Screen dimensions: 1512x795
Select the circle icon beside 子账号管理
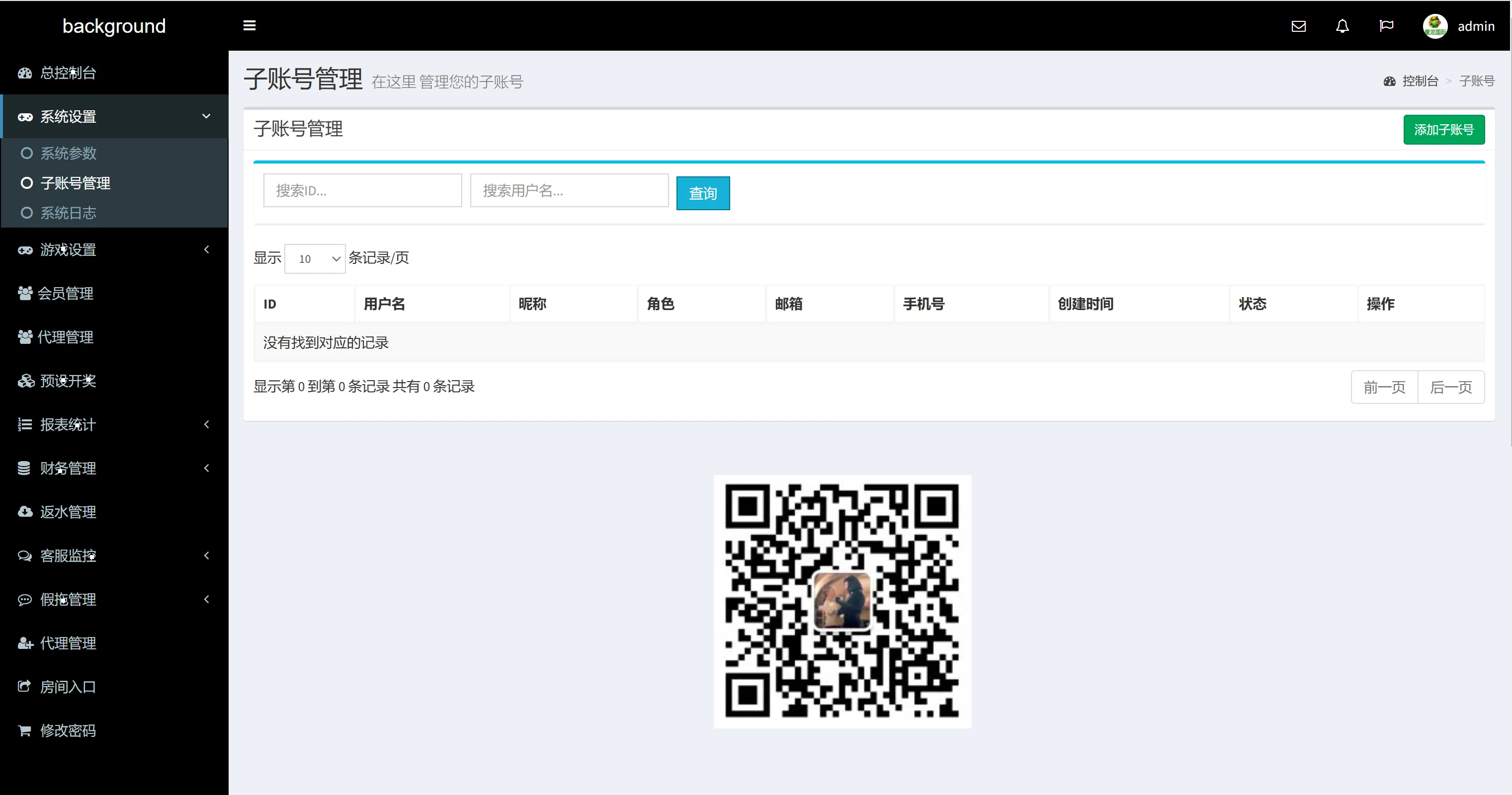(x=26, y=183)
